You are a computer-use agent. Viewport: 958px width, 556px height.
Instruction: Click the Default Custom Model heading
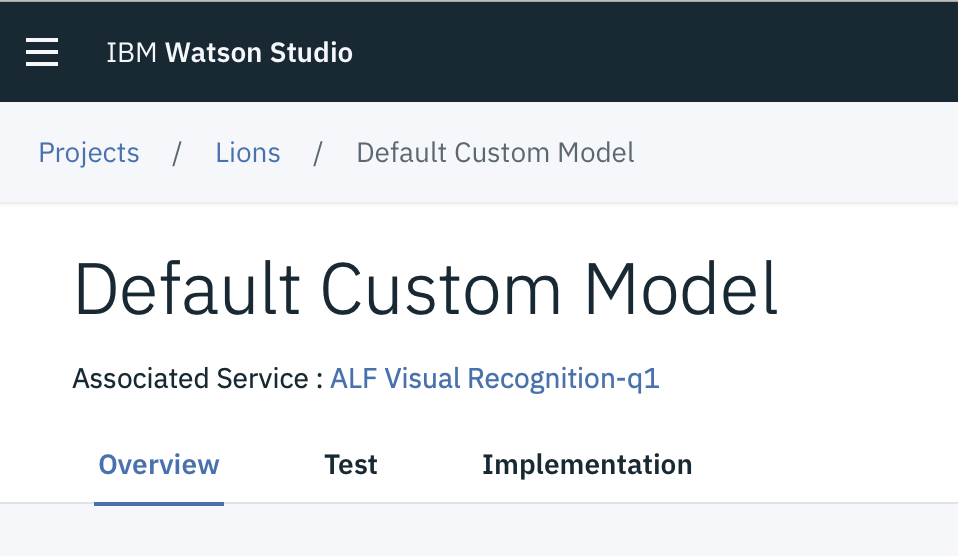click(426, 289)
